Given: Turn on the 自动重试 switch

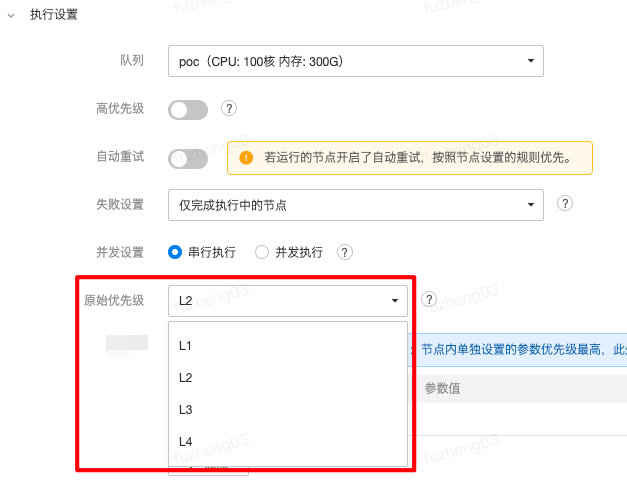Looking at the screenshot, I should [x=188, y=158].
